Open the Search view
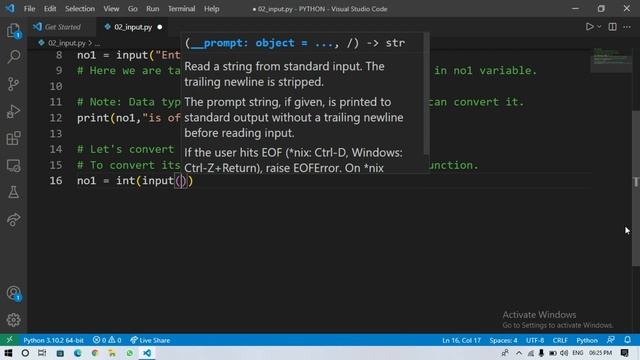Screen dimensions: 640x360 (x=13, y=57)
